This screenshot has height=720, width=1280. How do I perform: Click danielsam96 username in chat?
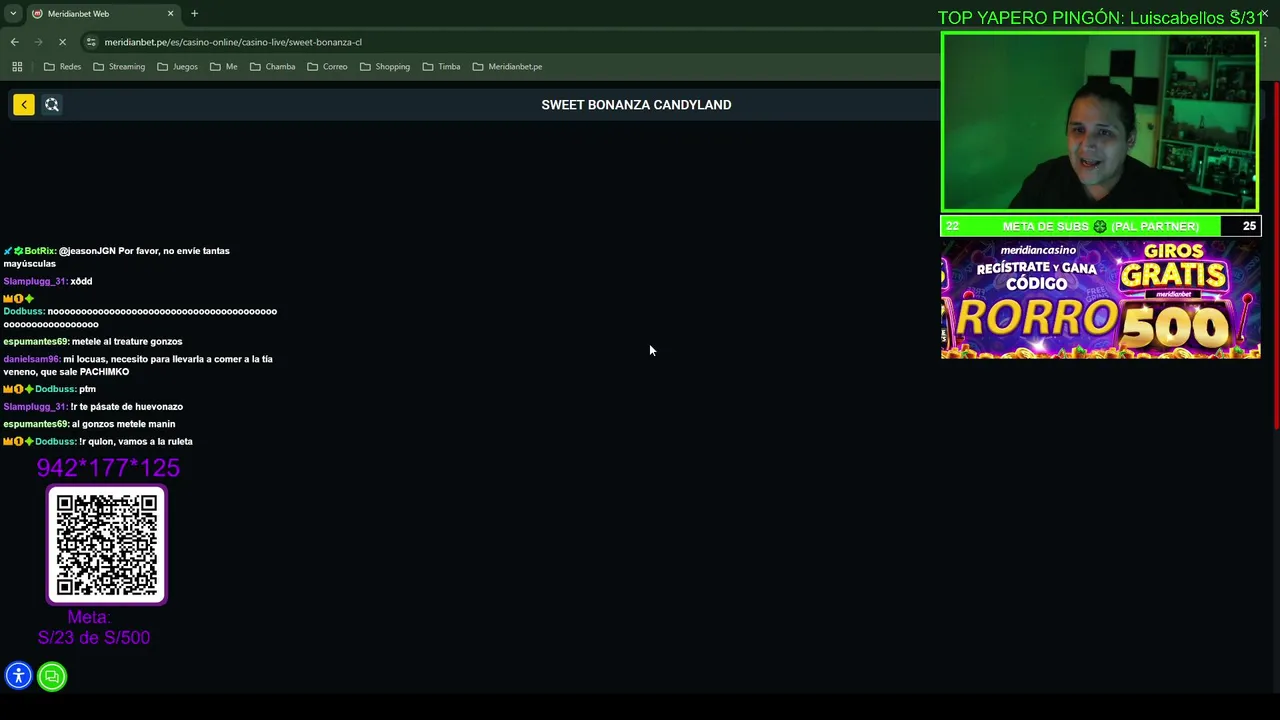point(31,359)
